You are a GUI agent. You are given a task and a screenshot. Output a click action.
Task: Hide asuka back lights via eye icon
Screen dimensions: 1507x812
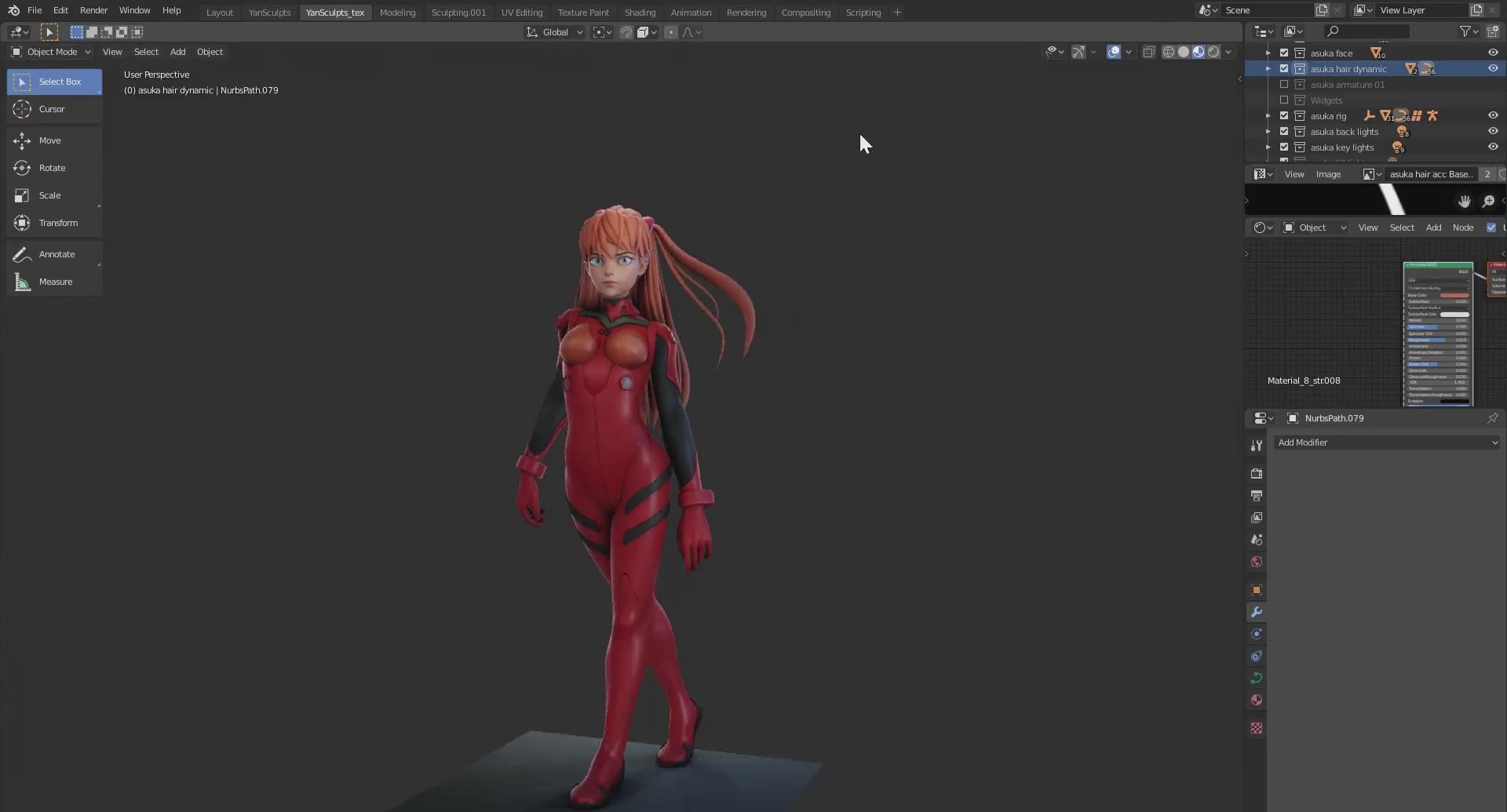point(1493,132)
